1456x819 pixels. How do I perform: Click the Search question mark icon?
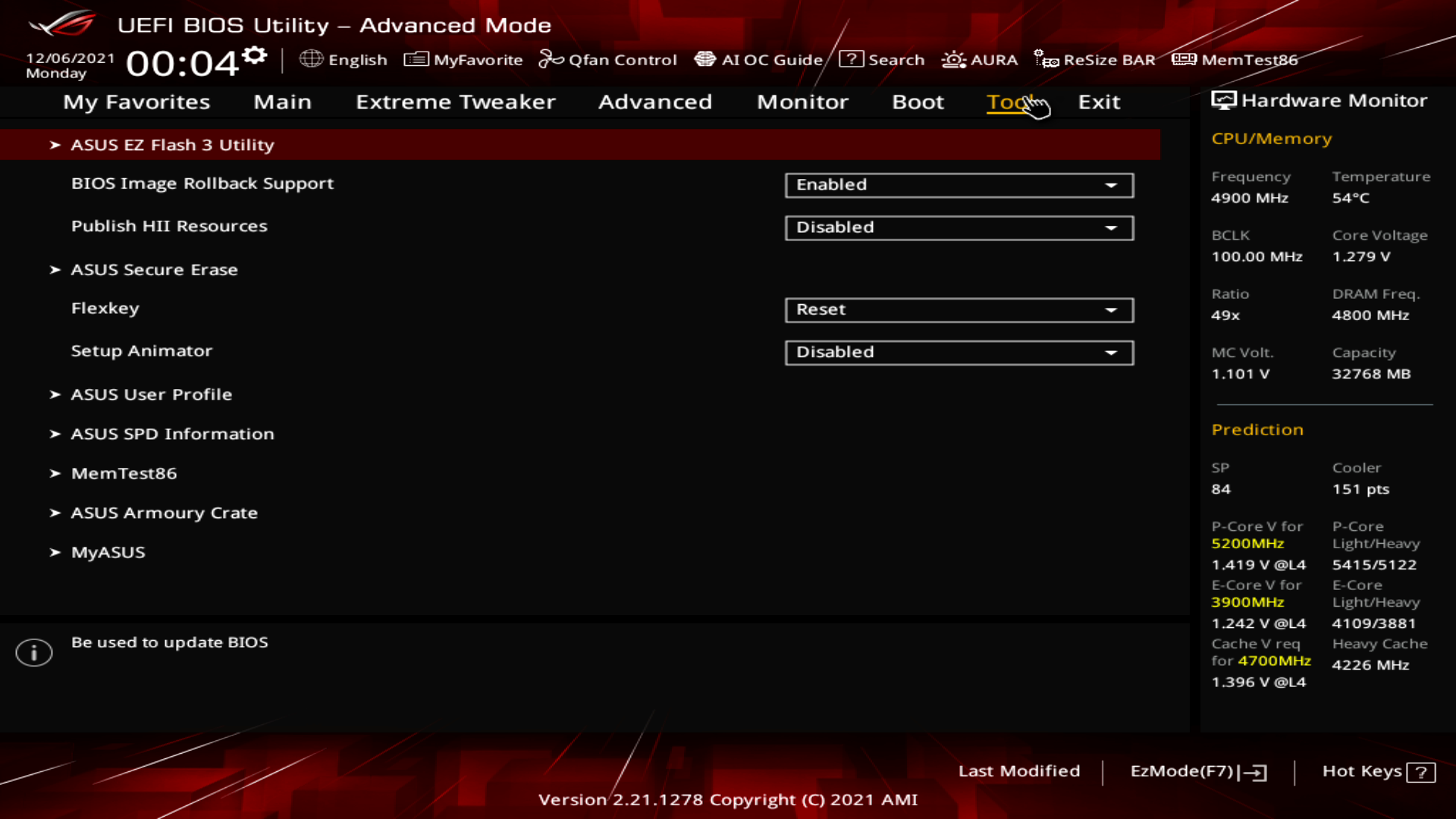pos(851,59)
